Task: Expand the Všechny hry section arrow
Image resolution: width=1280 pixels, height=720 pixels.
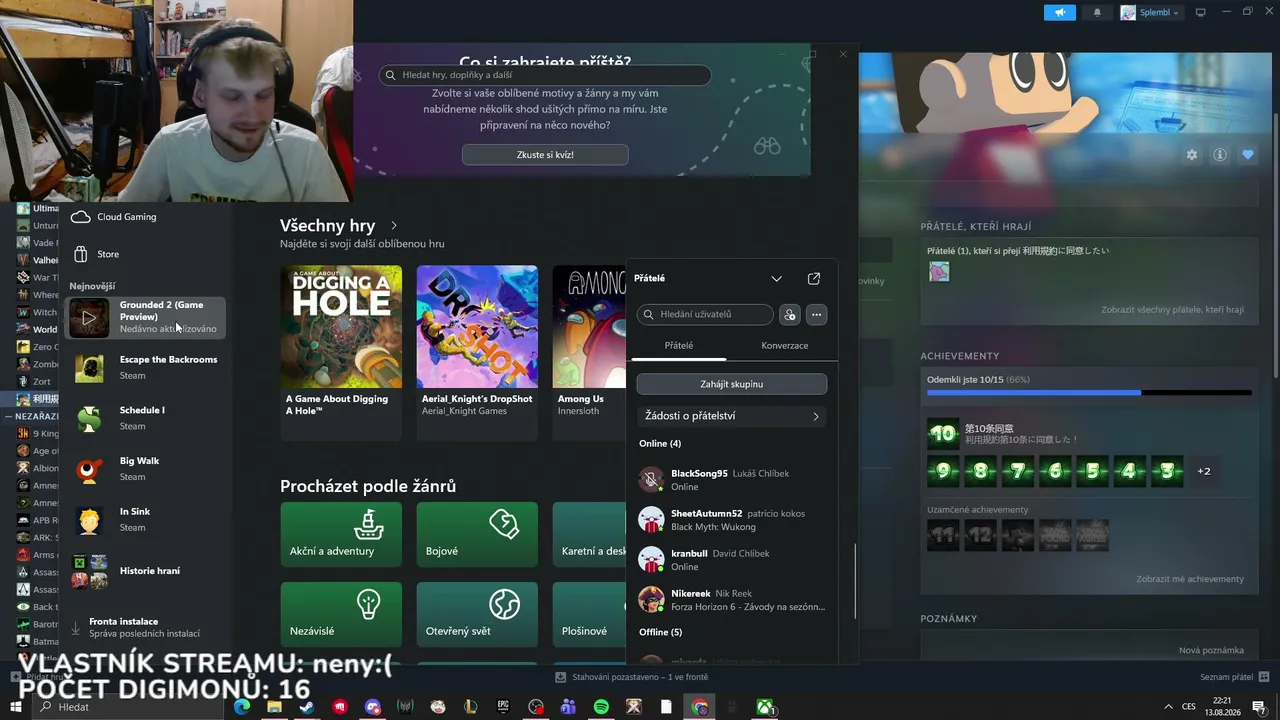Action: pyautogui.click(x=394, y=226)
